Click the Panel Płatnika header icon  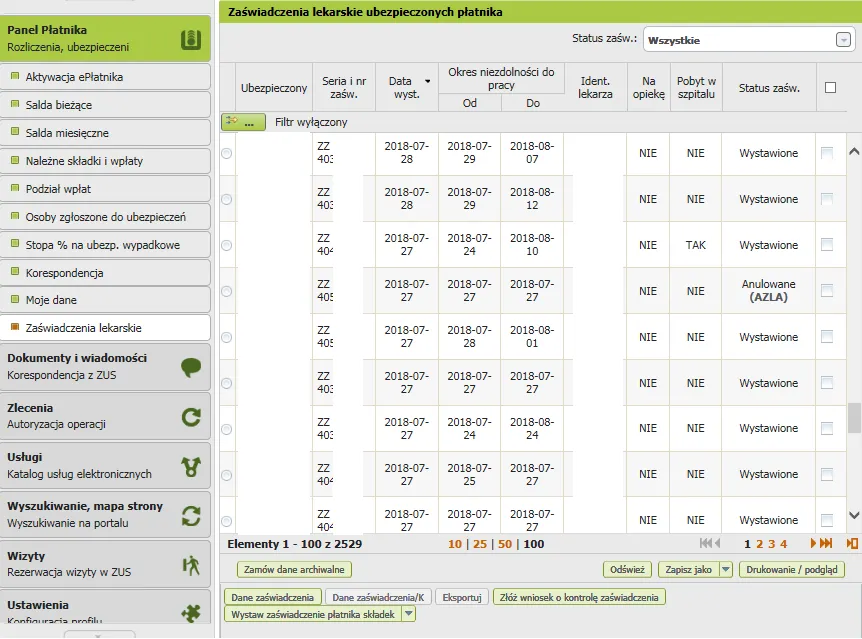(191, 39)
